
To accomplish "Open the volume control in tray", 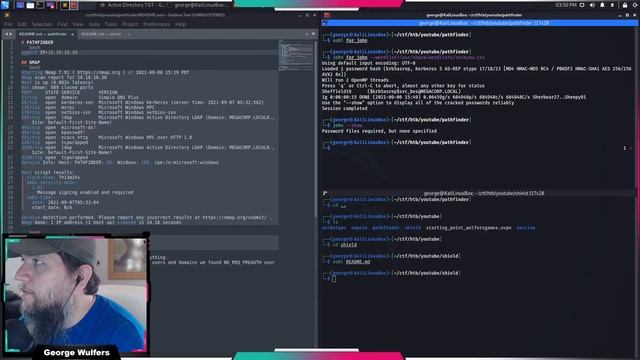I will 592,5.
